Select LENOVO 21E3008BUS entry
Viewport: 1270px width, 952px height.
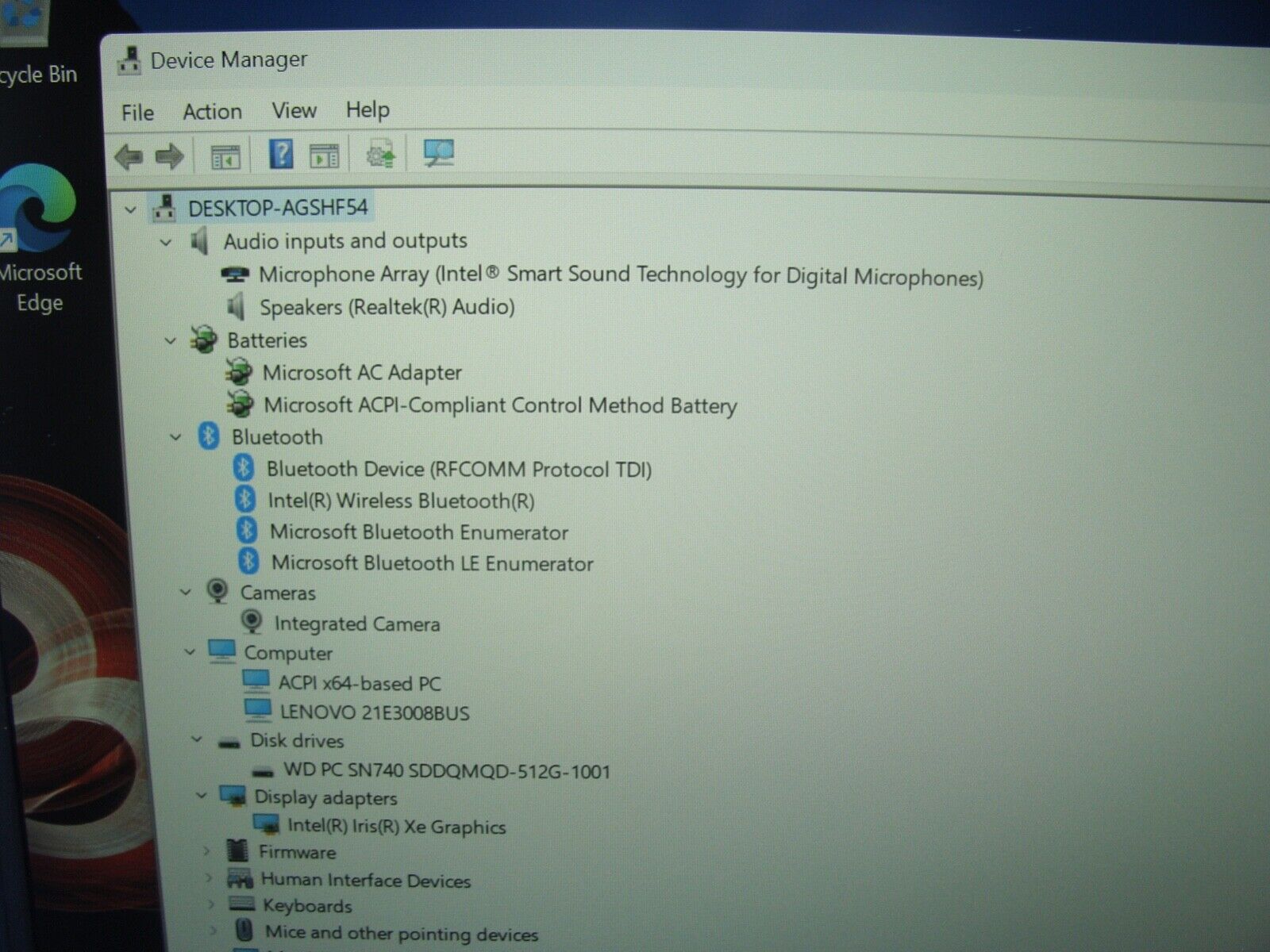coord(375,712)
